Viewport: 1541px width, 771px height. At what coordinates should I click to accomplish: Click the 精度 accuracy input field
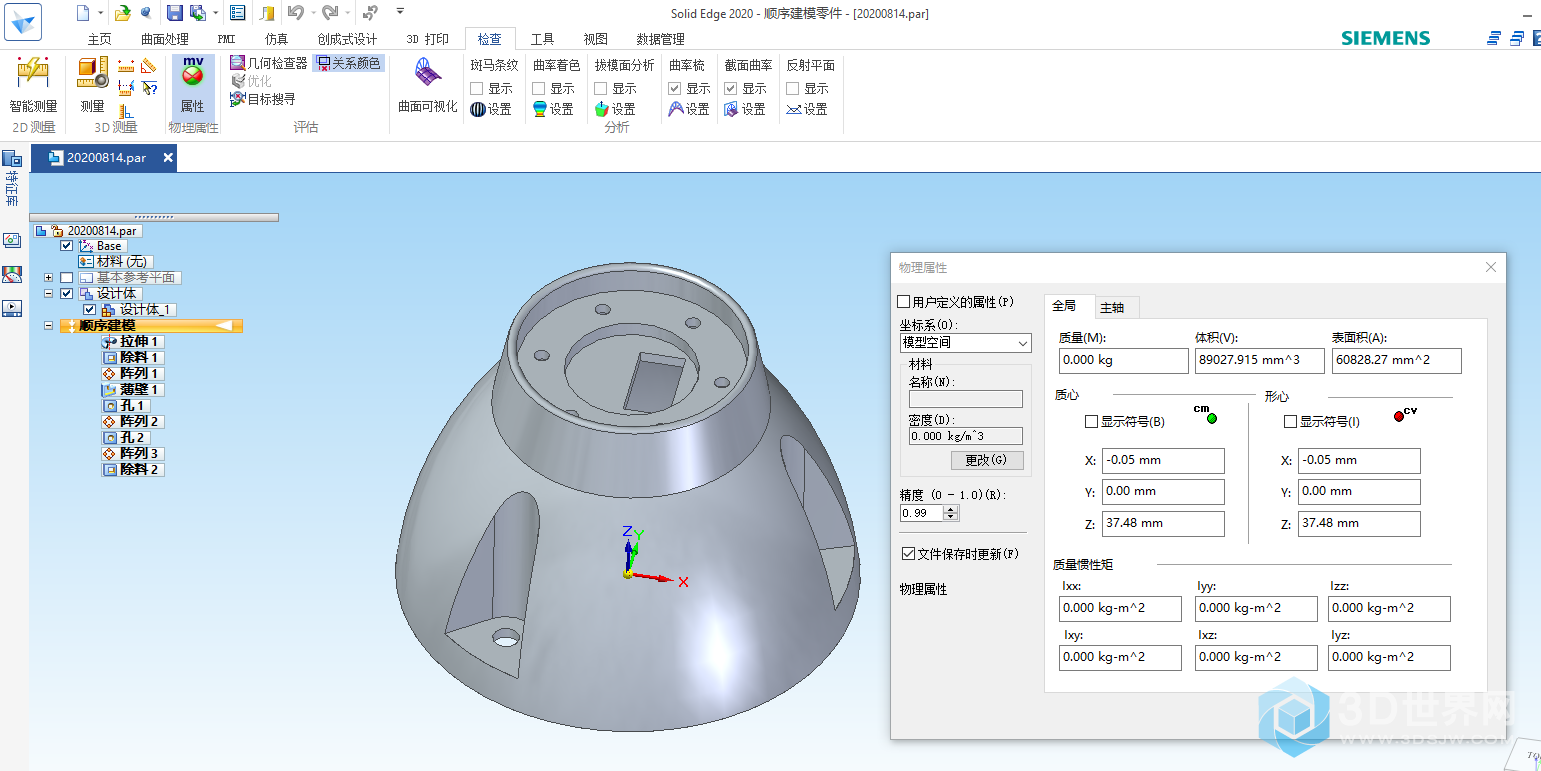pyautogui.click(x=922, y=513)
